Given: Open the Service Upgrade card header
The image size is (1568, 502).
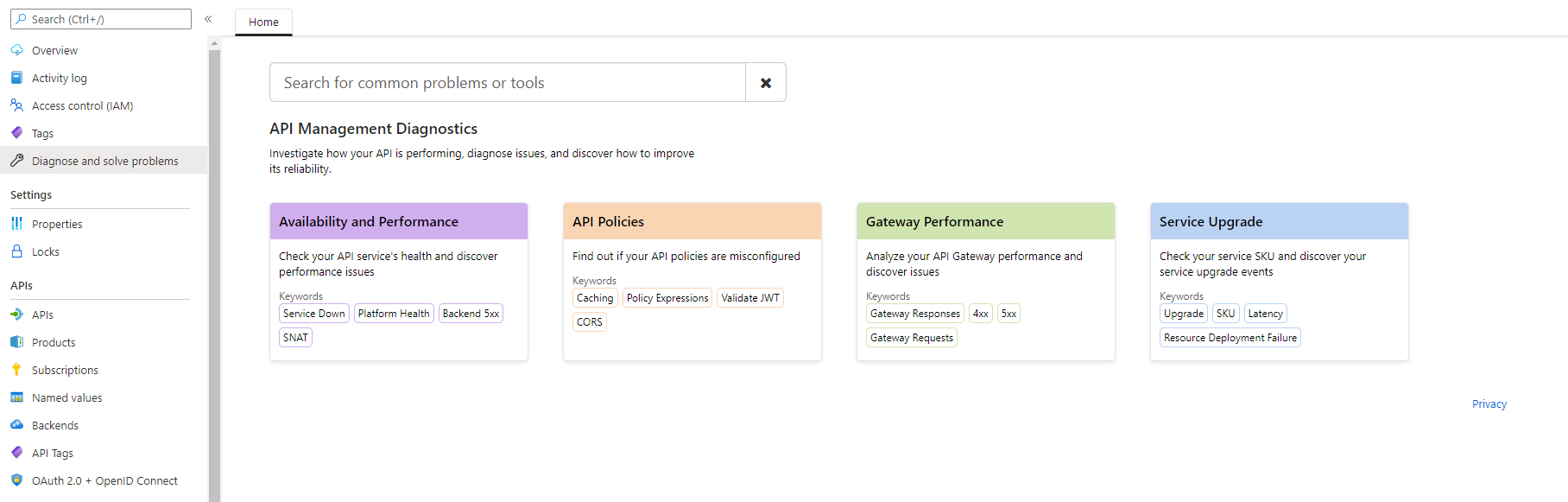Looking at the screenshot, I should (1280, 221).
